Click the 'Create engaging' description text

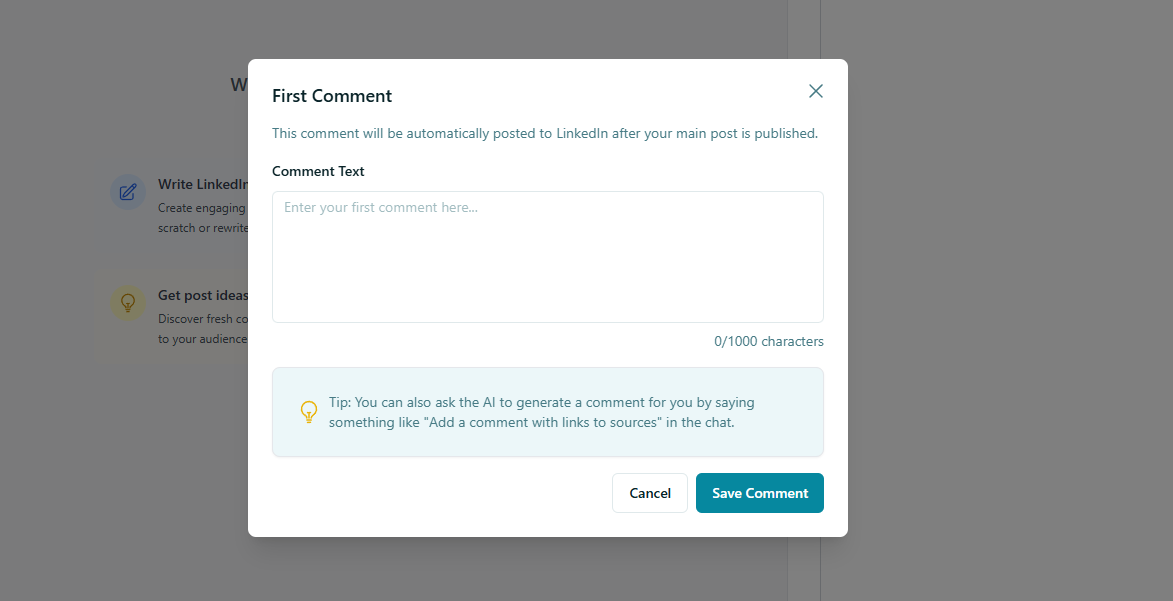202,208
